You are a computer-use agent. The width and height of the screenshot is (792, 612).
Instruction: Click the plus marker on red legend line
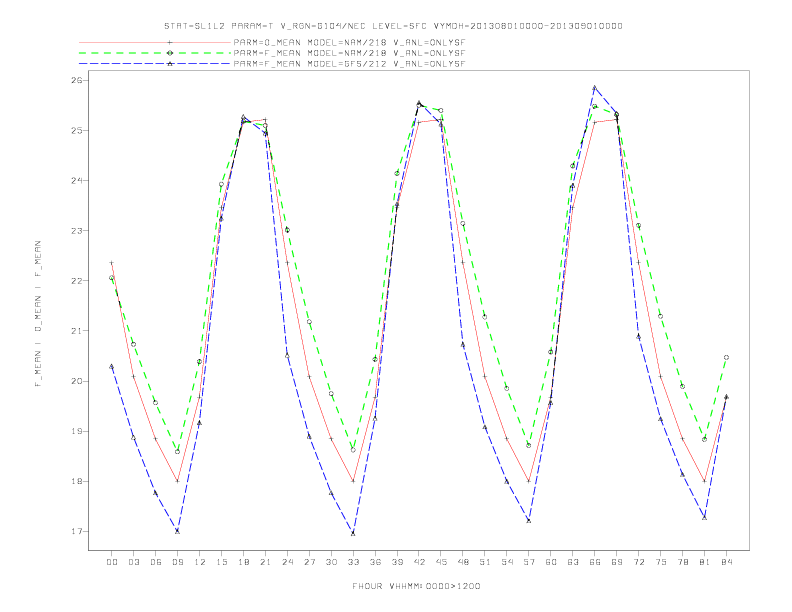pos(170,42)
